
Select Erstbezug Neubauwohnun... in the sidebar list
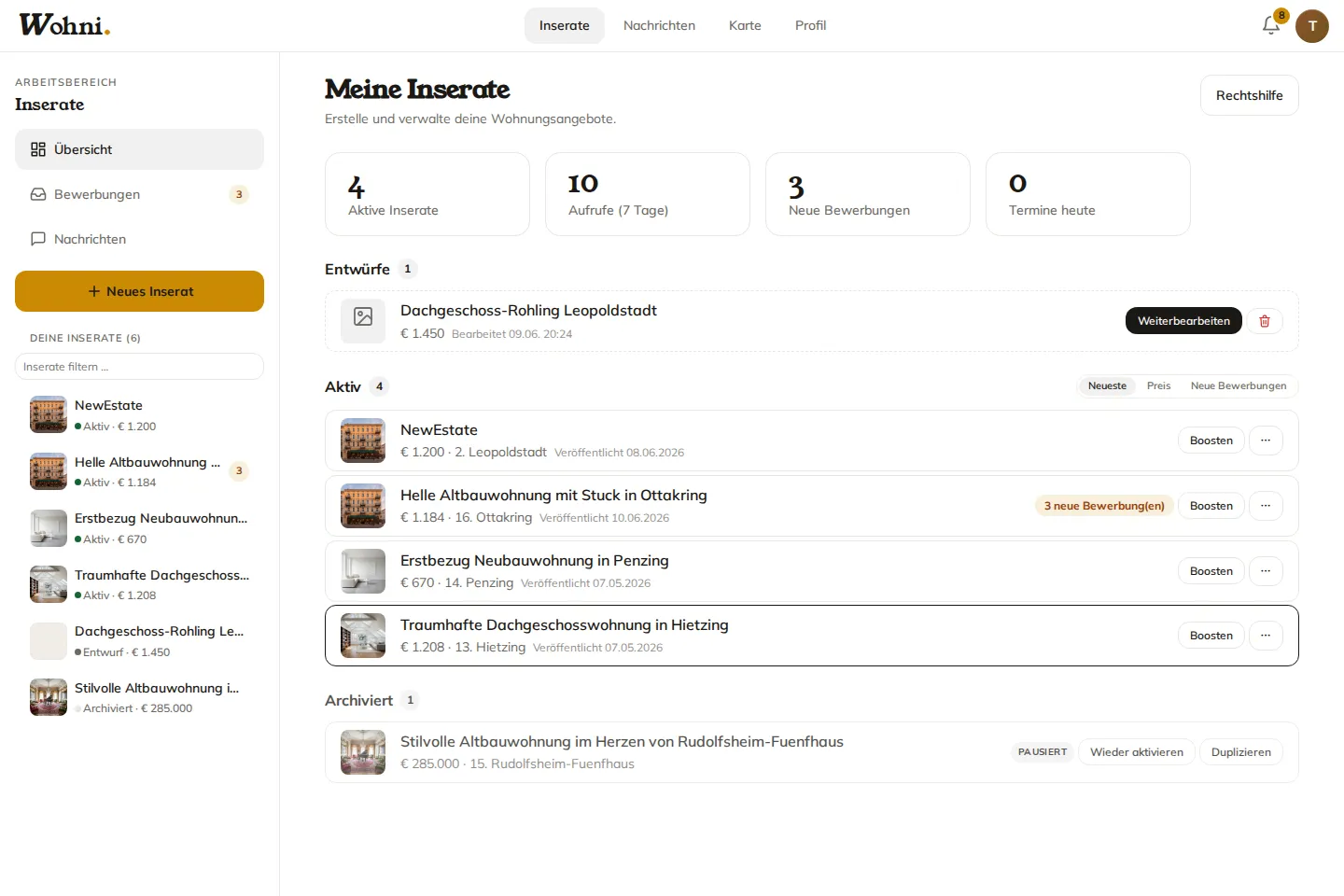pyautogui.click(x=139, y=528)
